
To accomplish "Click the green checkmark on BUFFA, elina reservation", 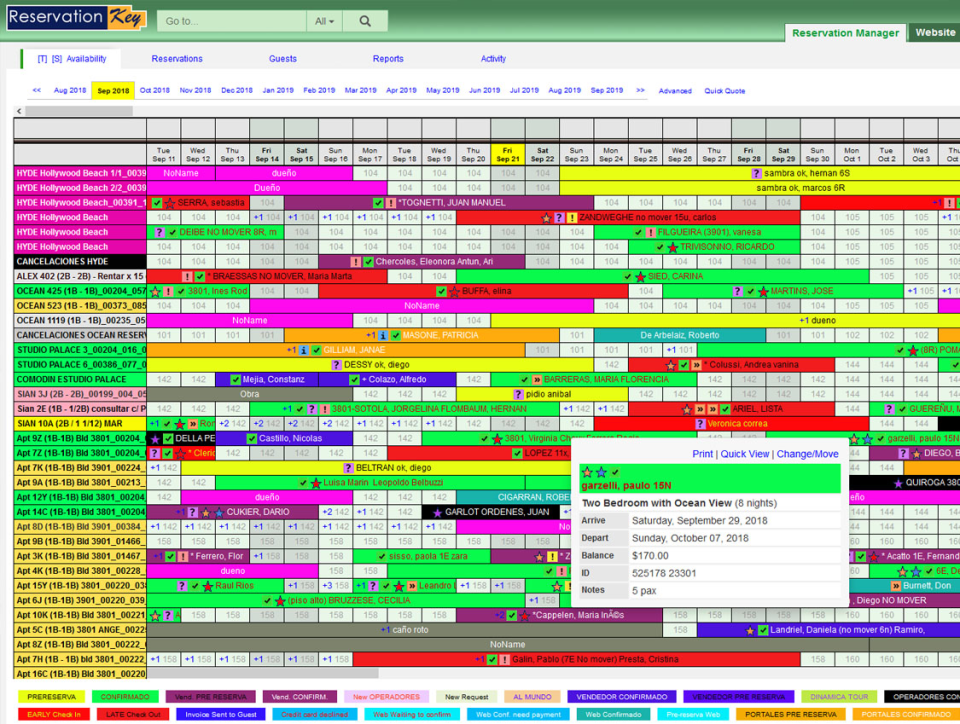I will pyautogui.click(x=442, y=291).
